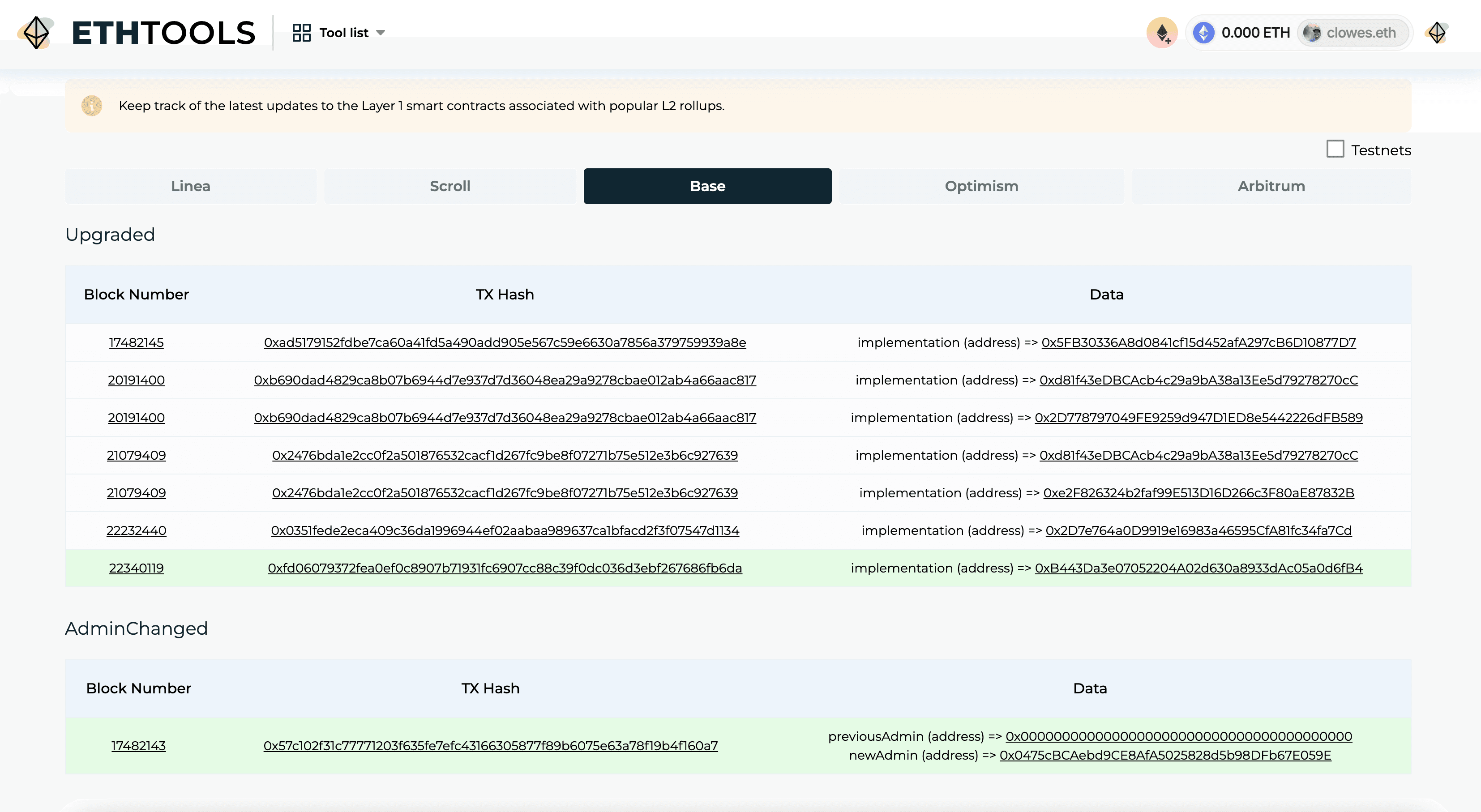The height and width of the screenshot is (812, 1481).
Task: Click the top-right diamond icon
Action: pyautogui.click(x=1437, y=33)
